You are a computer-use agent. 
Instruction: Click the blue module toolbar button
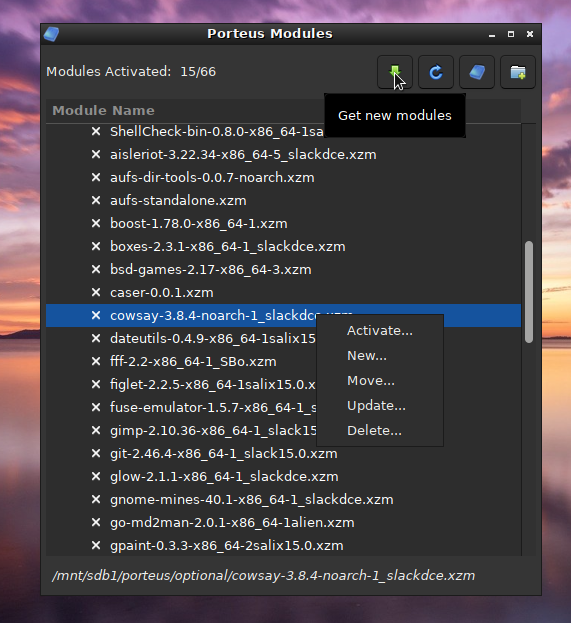coord(477,72)
